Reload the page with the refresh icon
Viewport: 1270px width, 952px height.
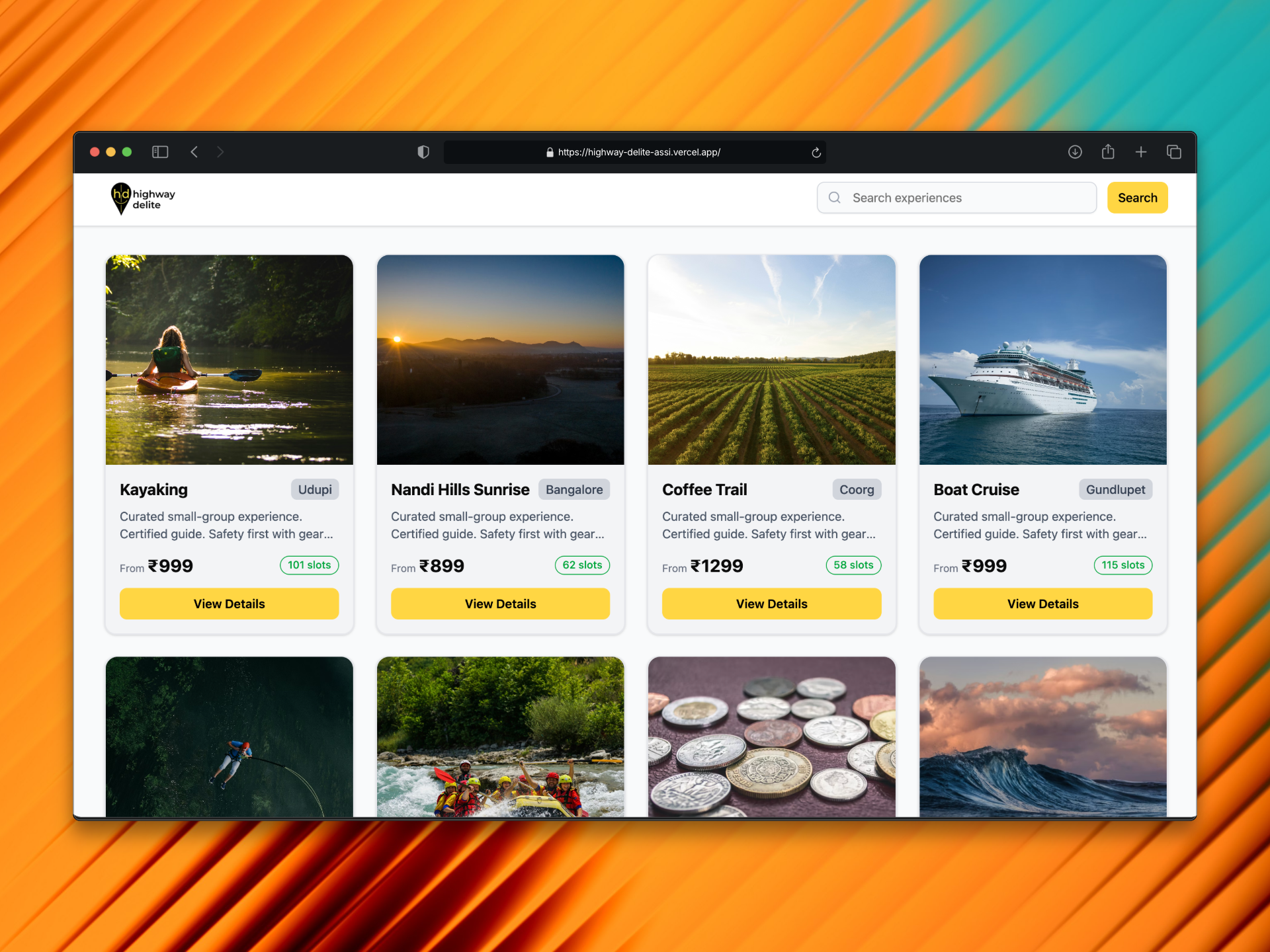pos(816,152)
